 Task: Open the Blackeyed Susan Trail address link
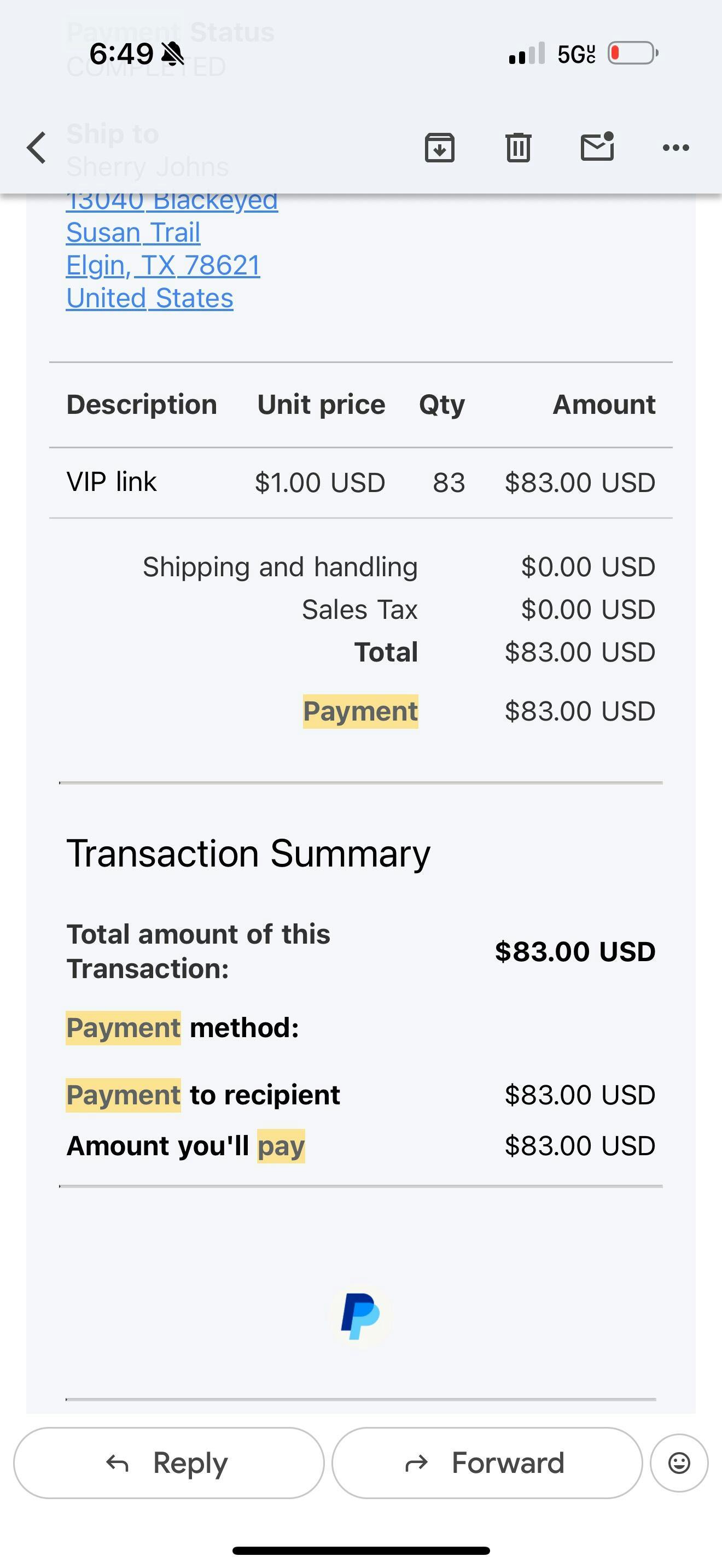click(x=172, y=215)
